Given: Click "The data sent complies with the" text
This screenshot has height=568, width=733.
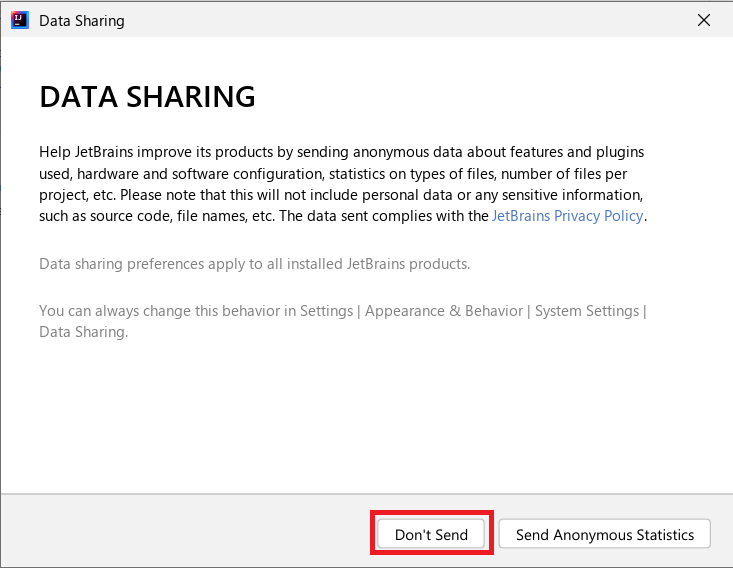Looking at the screenshot, I should point(382,216).
